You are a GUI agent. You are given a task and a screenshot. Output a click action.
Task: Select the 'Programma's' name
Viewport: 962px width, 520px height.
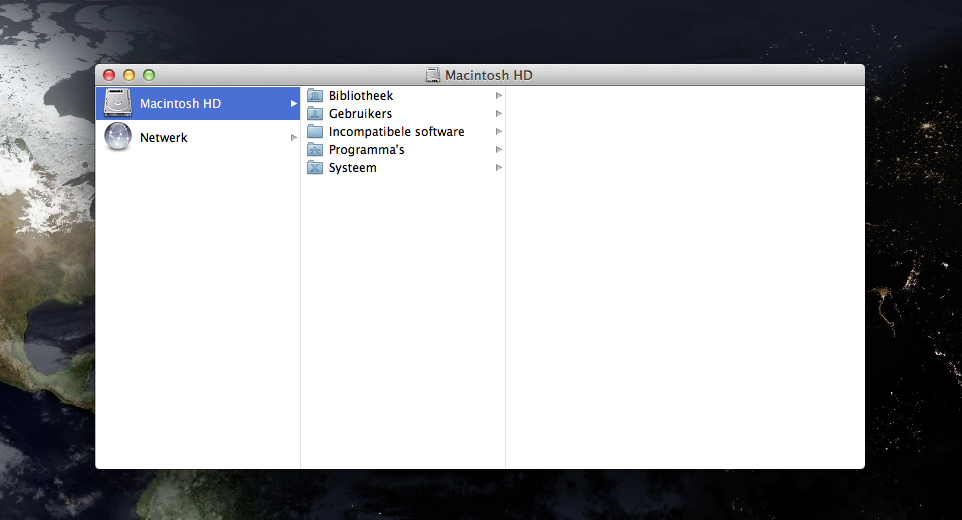pos(366,150)
